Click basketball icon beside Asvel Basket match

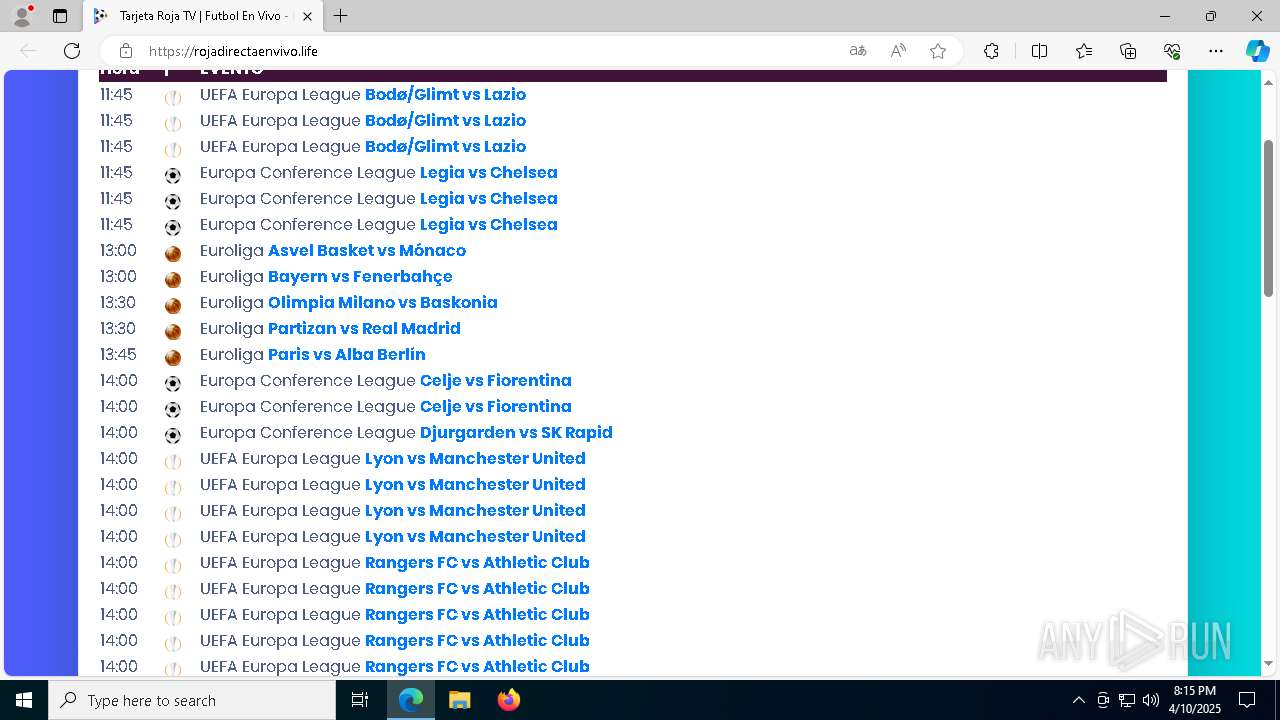coord(173,253)
